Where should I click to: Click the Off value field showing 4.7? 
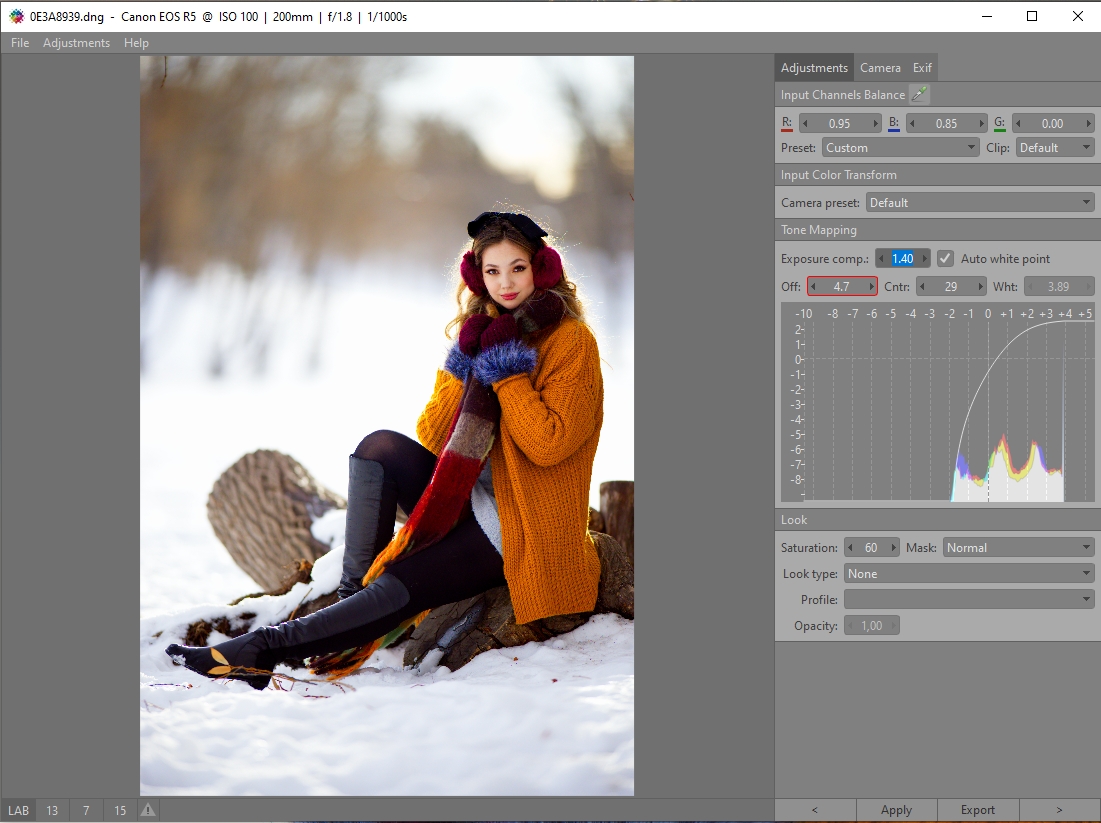(842, 286)
